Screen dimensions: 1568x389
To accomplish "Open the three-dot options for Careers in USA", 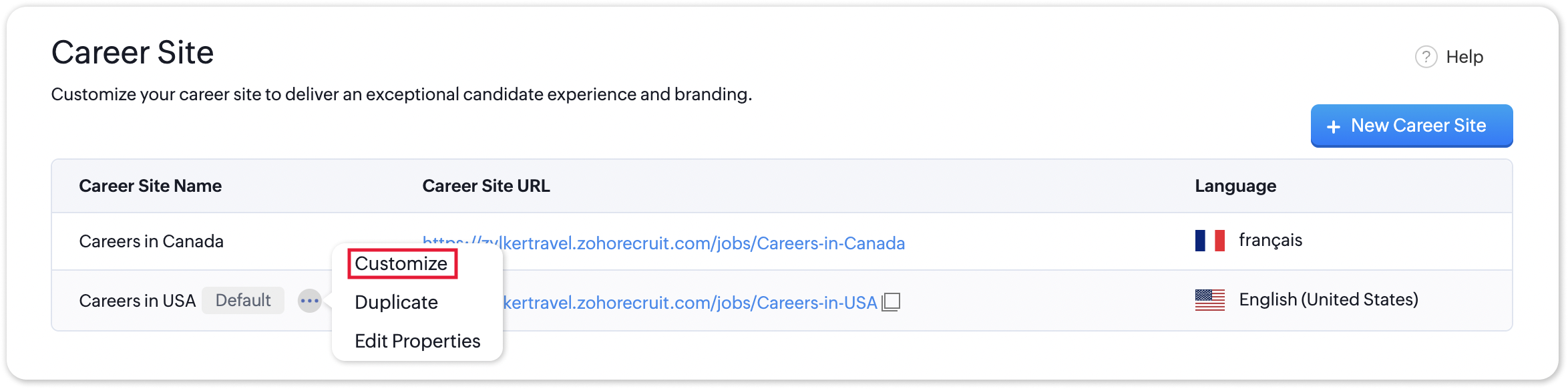I will click(309, 301).
